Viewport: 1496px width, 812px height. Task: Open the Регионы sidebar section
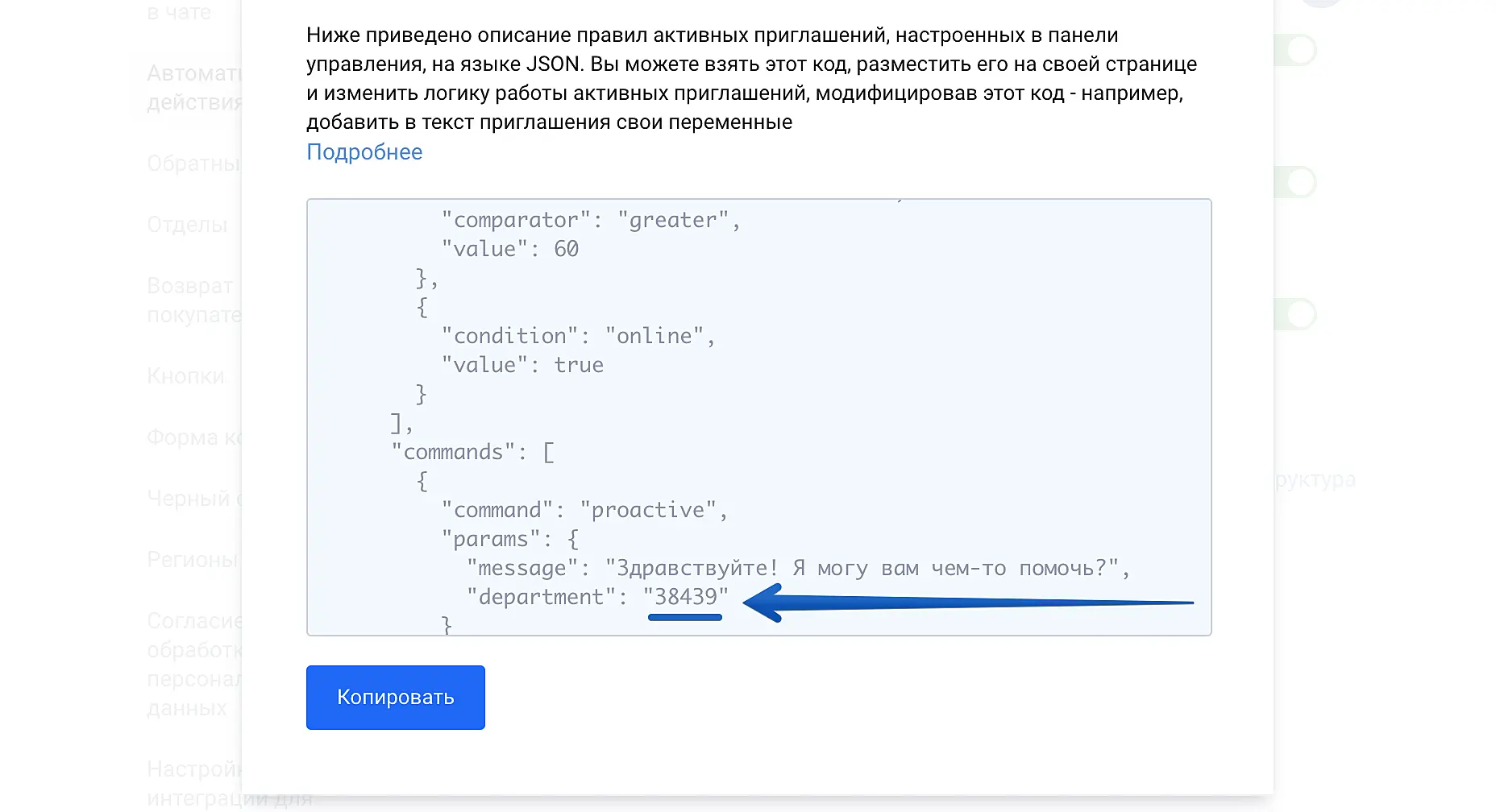192,560
